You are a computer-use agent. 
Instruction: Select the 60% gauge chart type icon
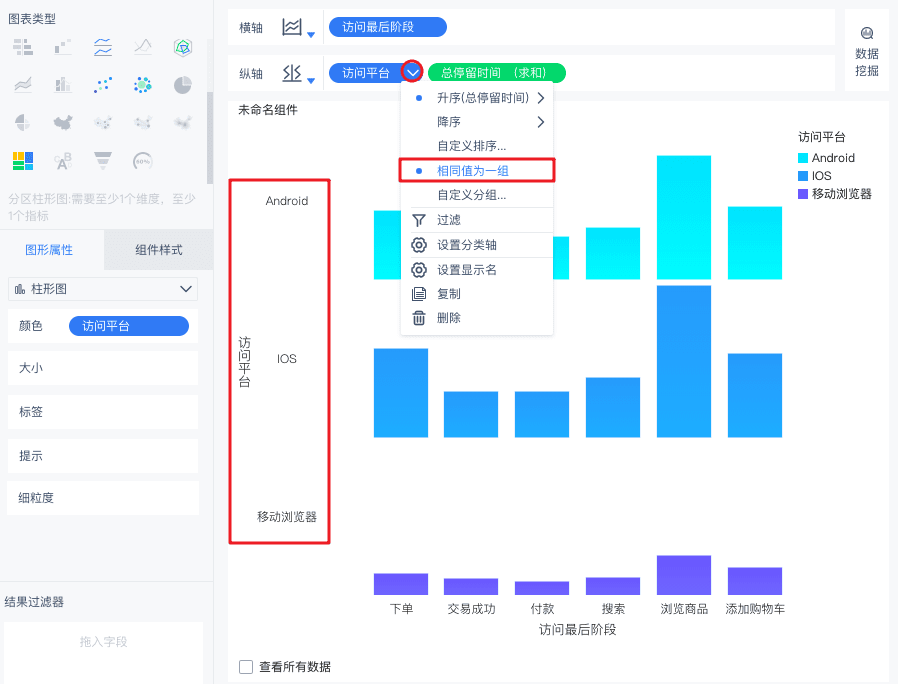click(x=143, y=161)
